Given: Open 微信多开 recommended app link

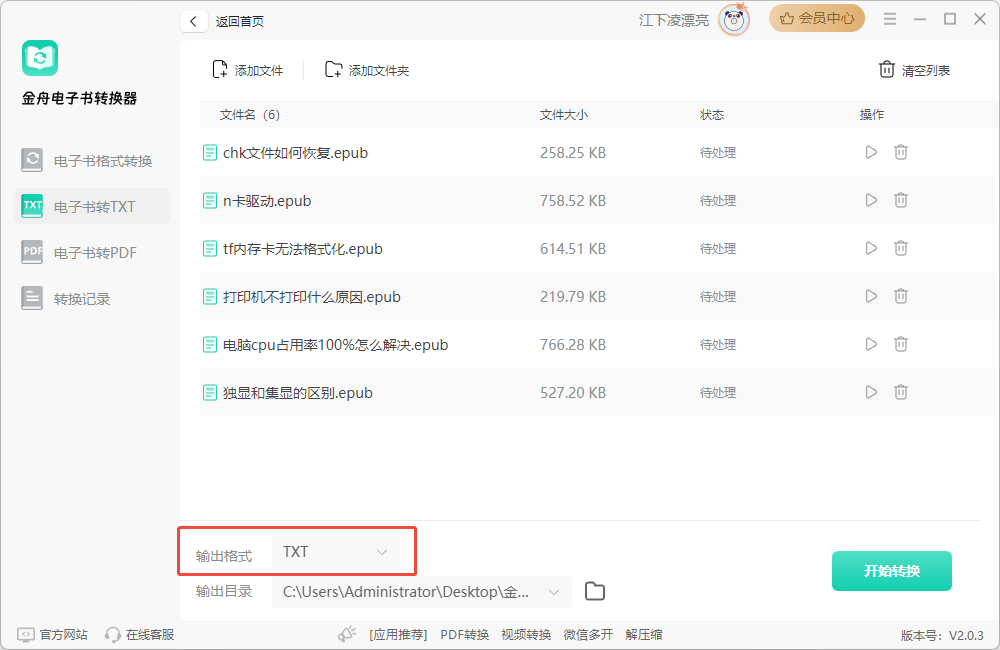Looking at the screenshot, I should pos(588,635).
